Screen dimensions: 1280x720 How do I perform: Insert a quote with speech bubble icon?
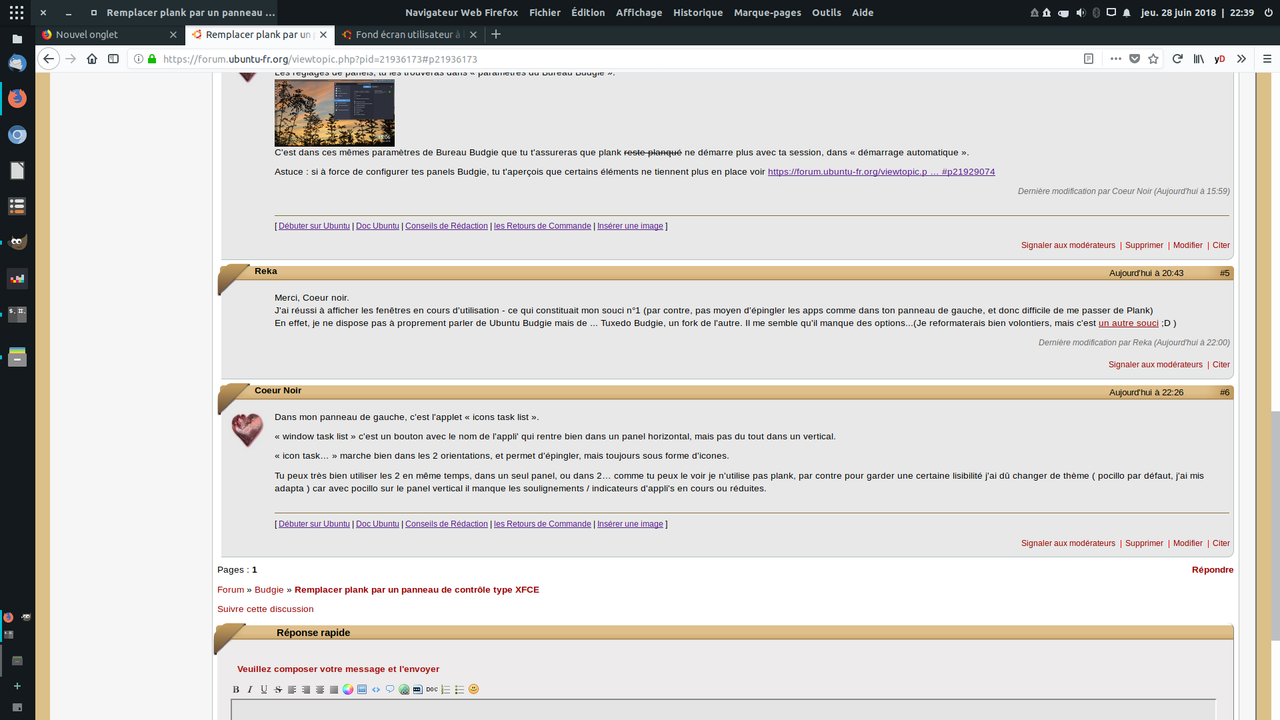(390, 689)
